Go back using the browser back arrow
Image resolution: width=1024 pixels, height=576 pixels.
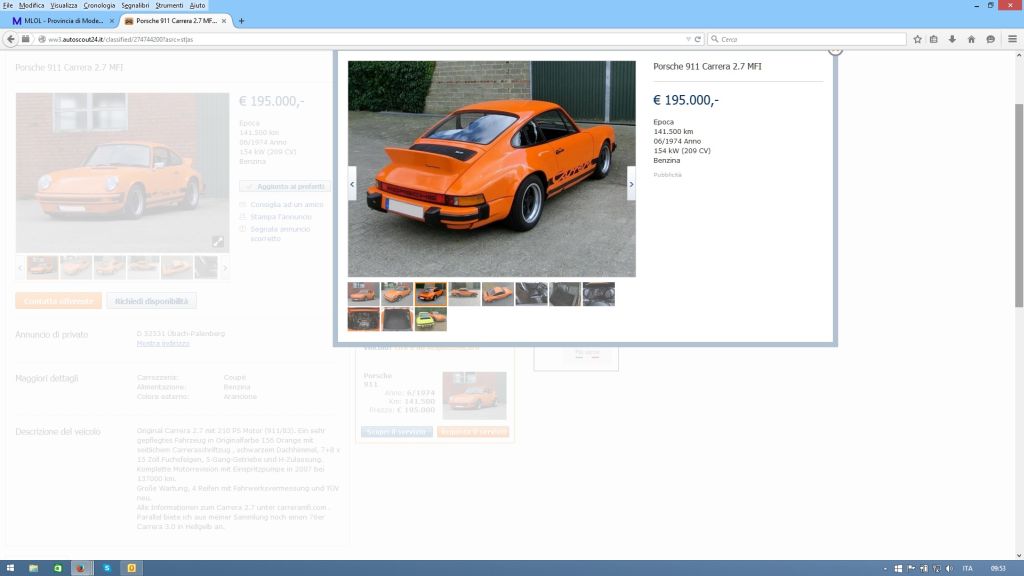tap(10, 39)
